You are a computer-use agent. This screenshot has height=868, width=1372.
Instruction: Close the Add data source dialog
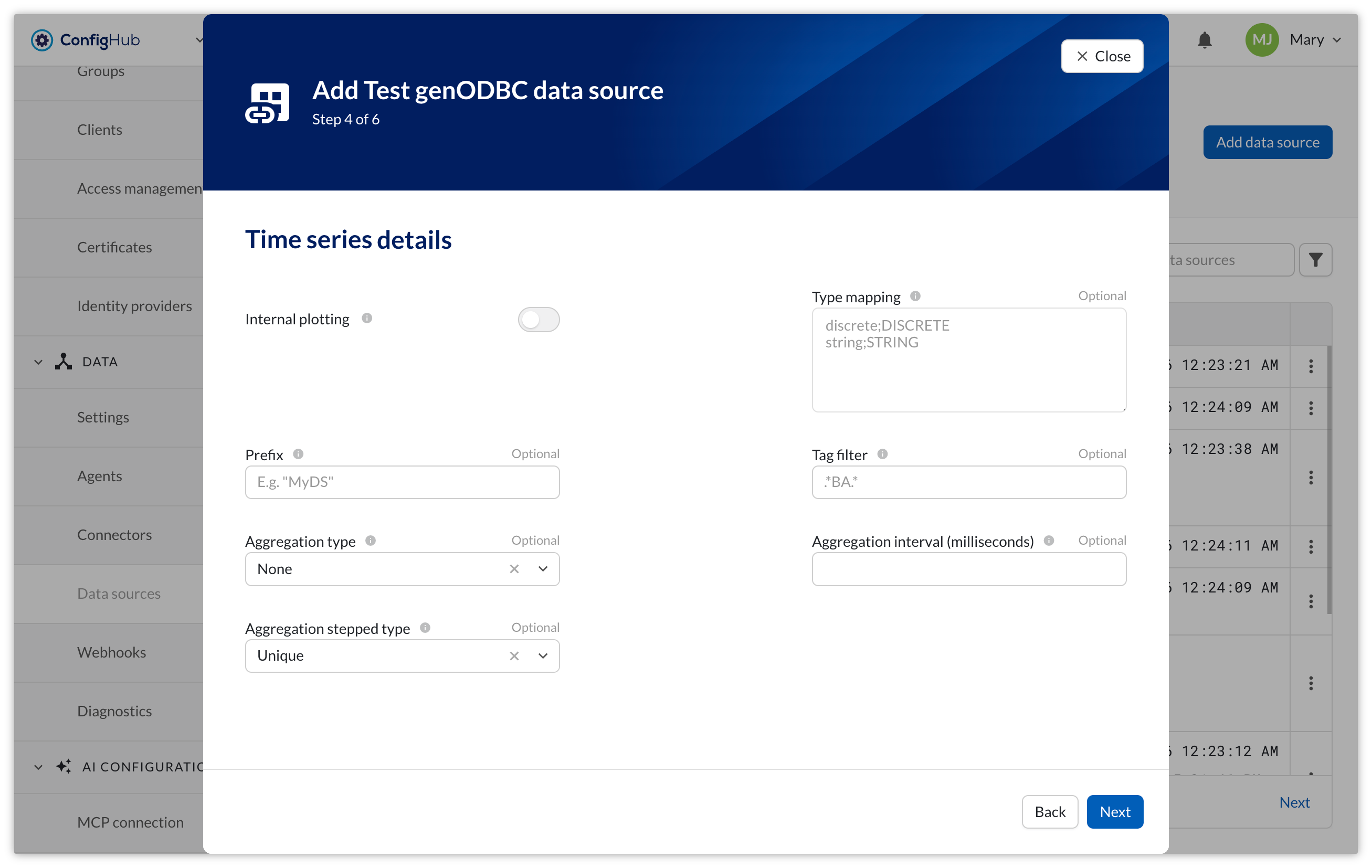[x=1102, y=56]
